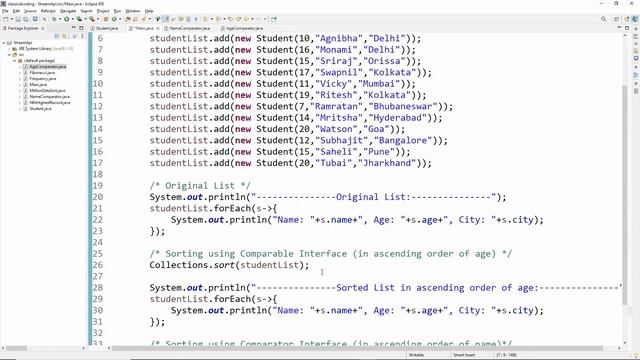
Task: Open the Run dropdown arrow
Action: point(72,19)
